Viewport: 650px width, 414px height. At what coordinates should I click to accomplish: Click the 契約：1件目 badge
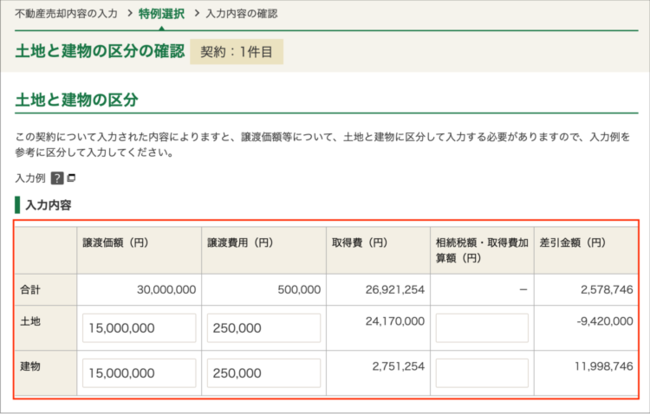pos(238,50)
